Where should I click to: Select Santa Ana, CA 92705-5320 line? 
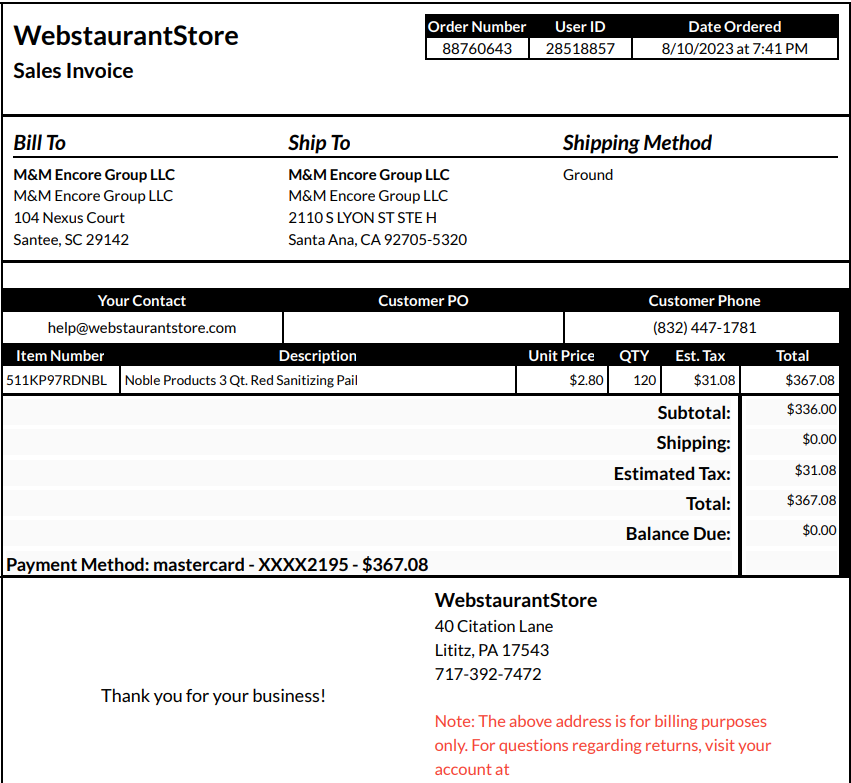pos(377,240)
